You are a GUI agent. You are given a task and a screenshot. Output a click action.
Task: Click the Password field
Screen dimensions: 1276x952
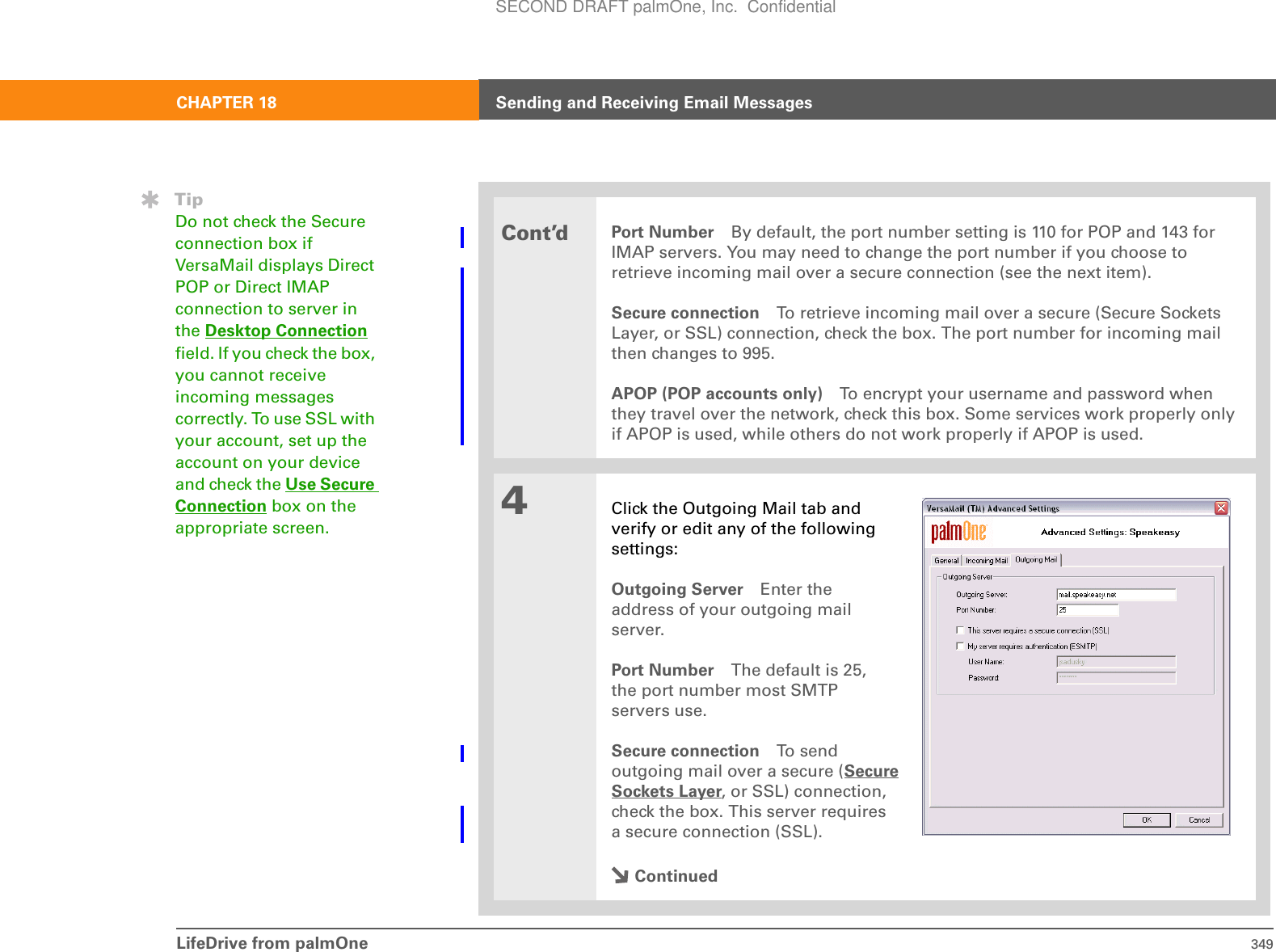(1116, 677)
